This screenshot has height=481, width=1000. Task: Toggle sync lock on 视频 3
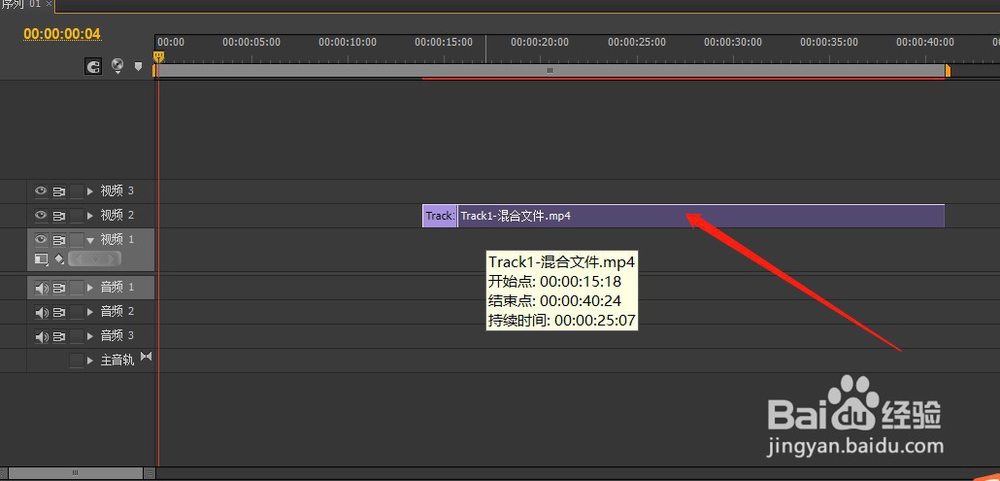click(59, 191)
